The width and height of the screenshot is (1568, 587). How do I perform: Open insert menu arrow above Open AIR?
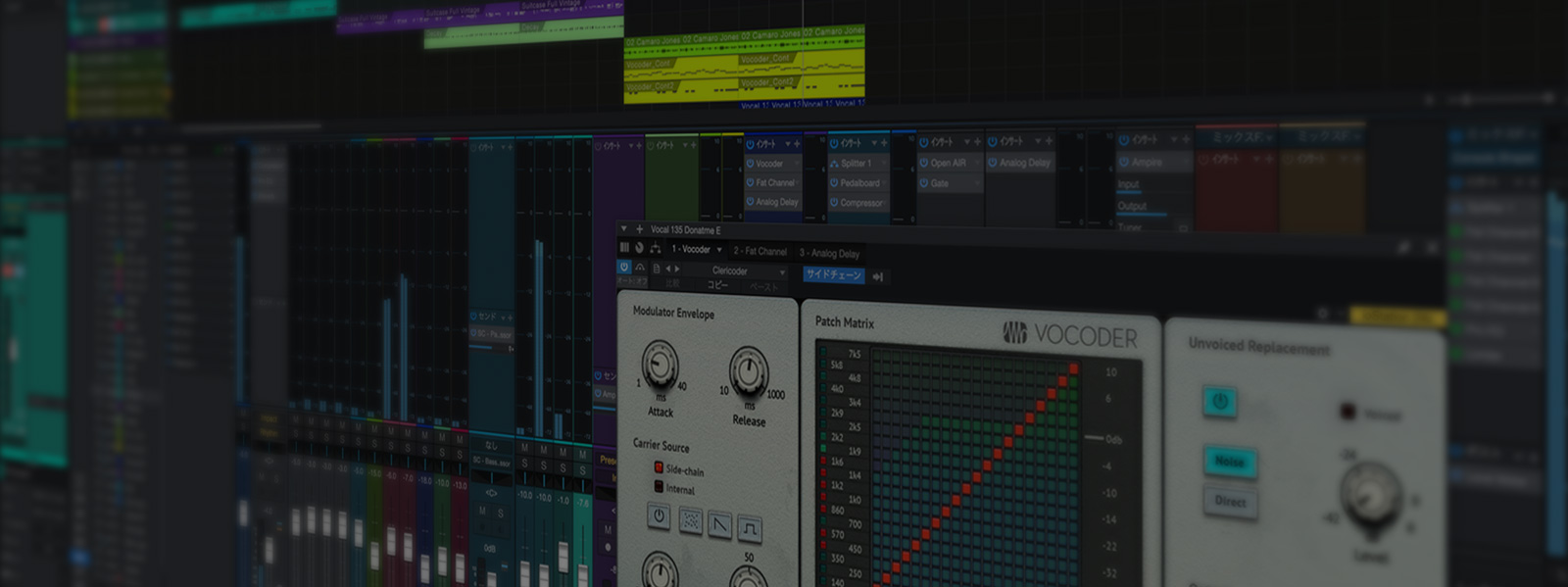tap(965, 142)
